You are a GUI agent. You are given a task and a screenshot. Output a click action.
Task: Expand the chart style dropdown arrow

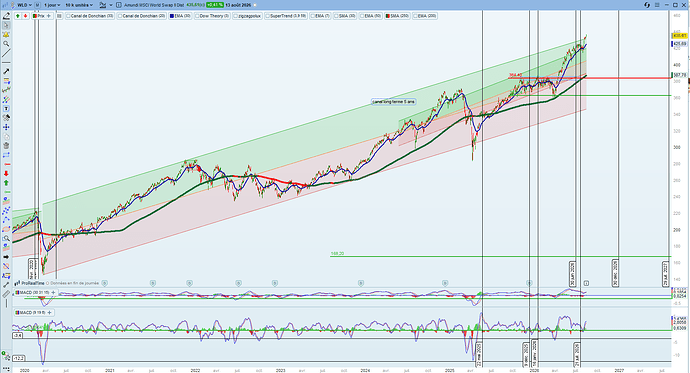[111, 5]
